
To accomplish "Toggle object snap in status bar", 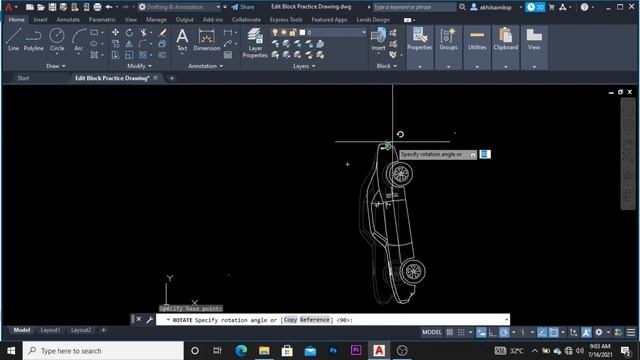I will tap(553, 333).
